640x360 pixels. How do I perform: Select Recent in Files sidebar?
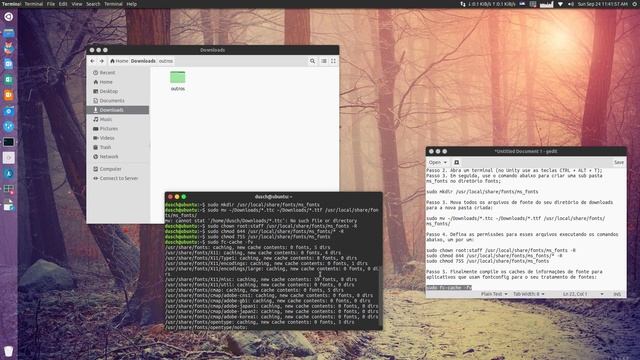point(118,73)
